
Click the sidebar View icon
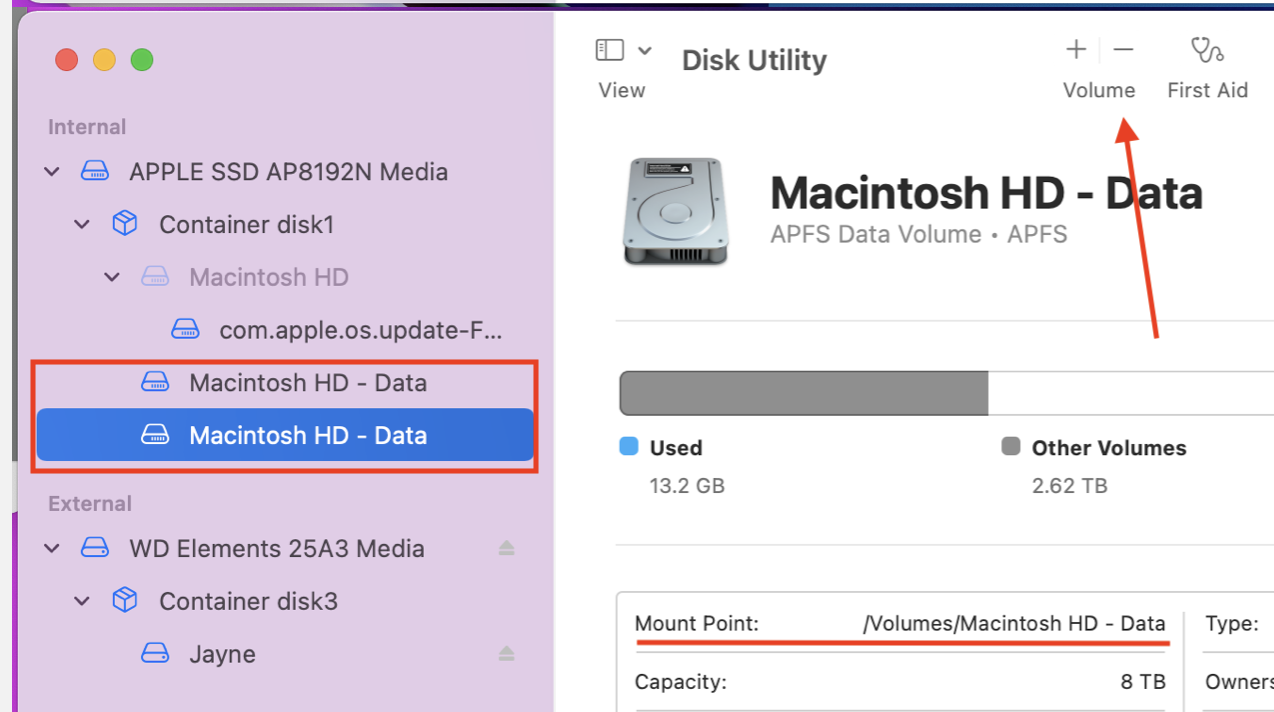[609, 50]
